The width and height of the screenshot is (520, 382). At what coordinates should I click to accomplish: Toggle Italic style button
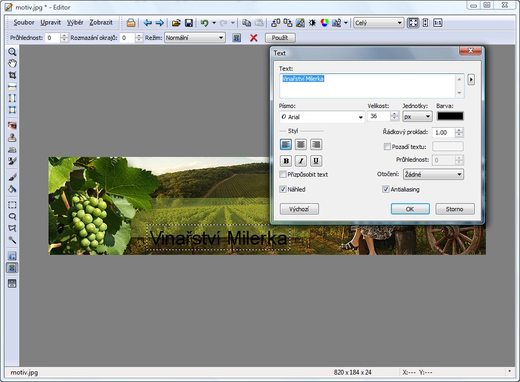[301, 161]
